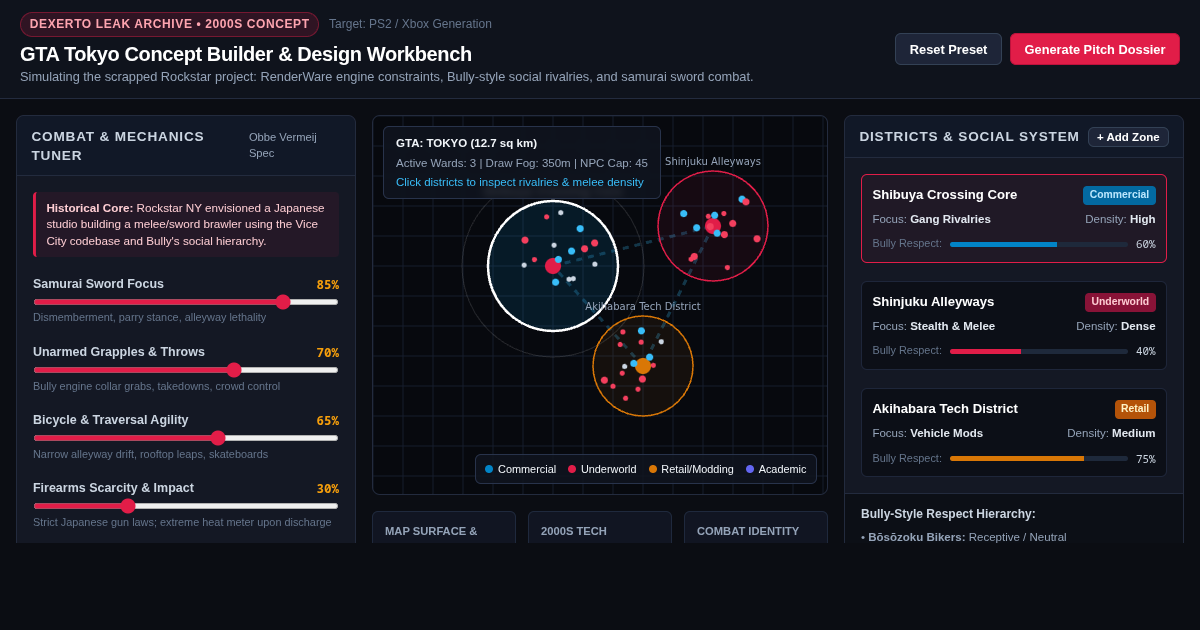Click the orange Akihabara circle on map
Image resolution: width=1200 pixels, height=630 pixels.
(643, 366)
